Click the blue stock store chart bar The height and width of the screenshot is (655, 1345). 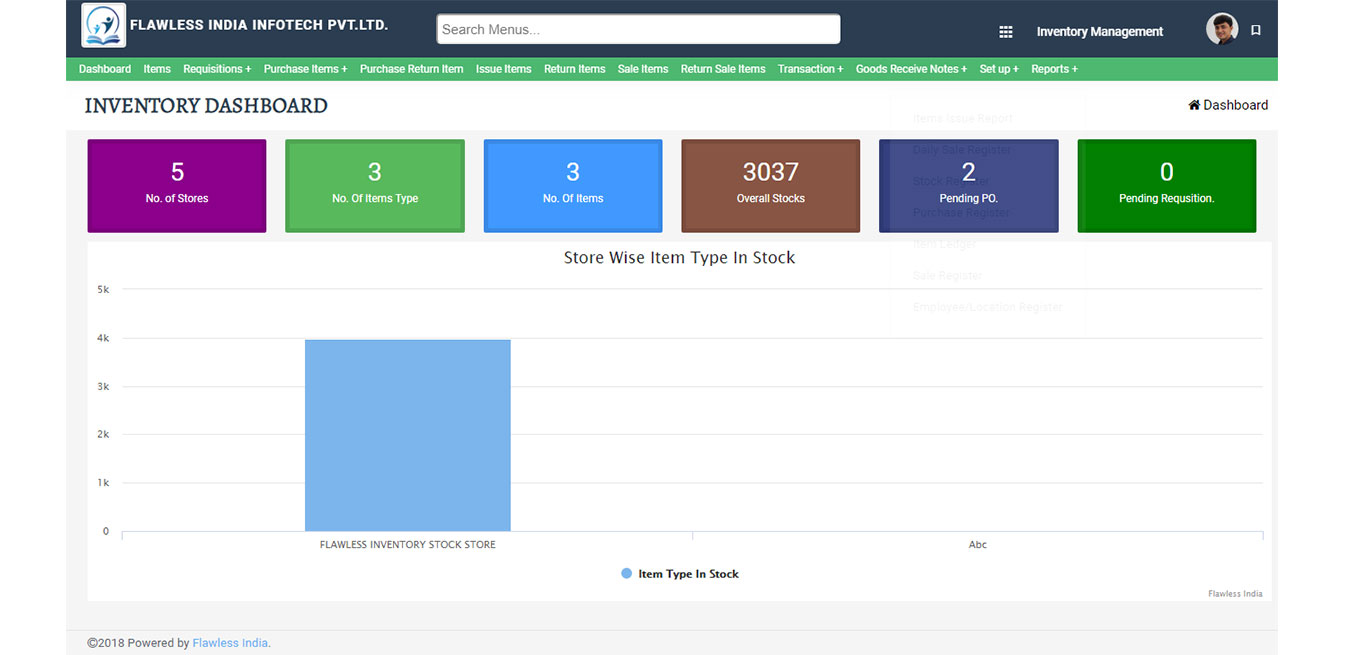407,435
